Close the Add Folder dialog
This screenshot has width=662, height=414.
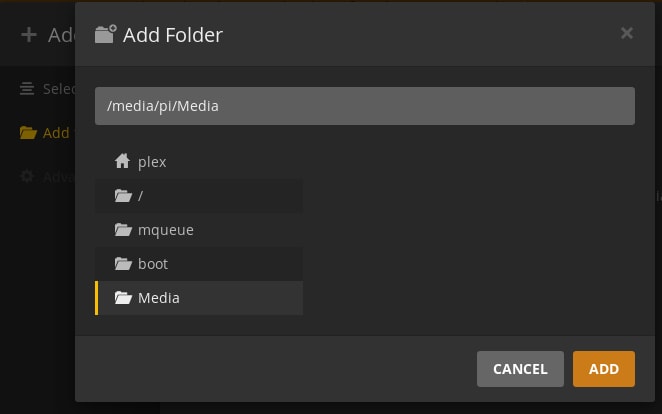(627, 33)
